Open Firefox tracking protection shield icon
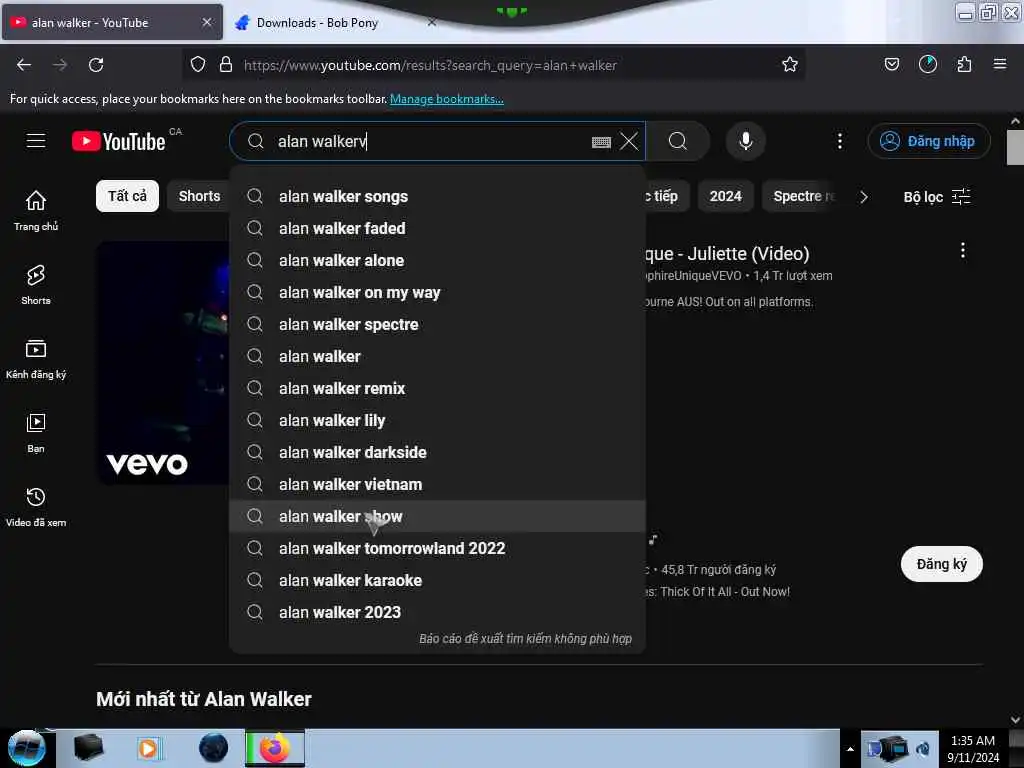Viewport: 1024px width, 768px height. pos(198,65)
